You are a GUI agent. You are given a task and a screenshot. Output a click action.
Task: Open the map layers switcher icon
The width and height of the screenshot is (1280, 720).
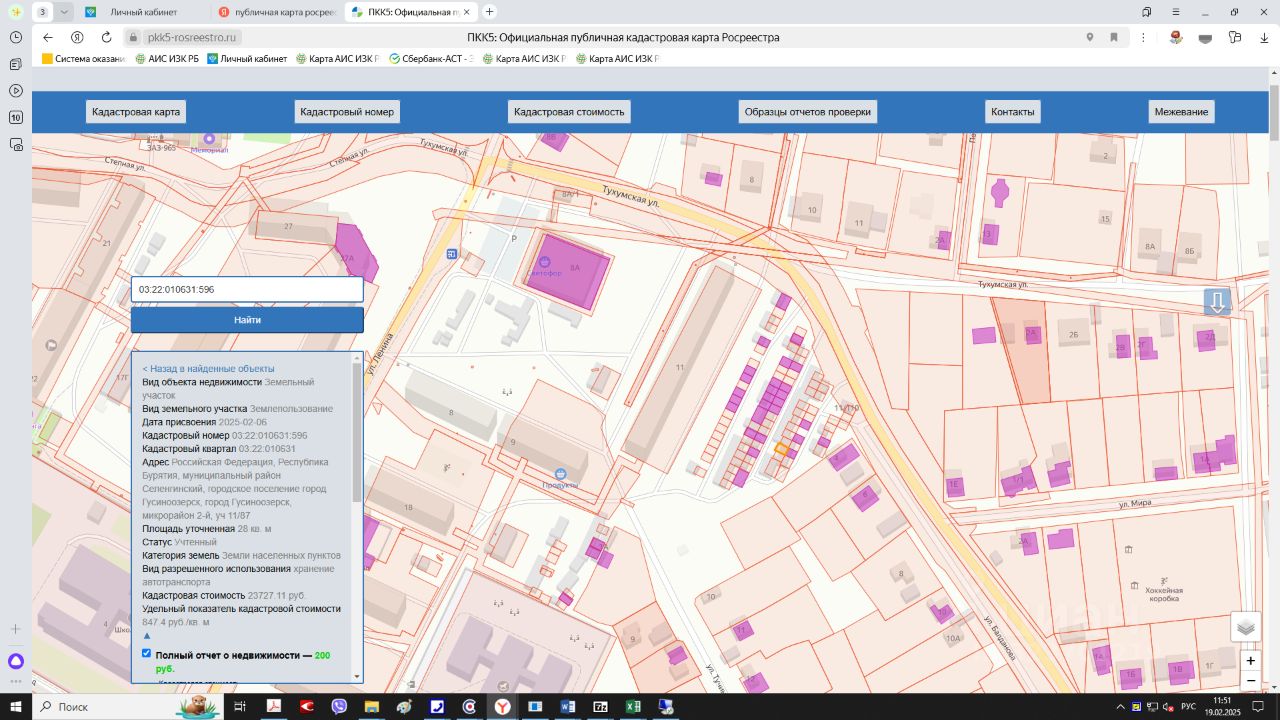[1245, 627]
